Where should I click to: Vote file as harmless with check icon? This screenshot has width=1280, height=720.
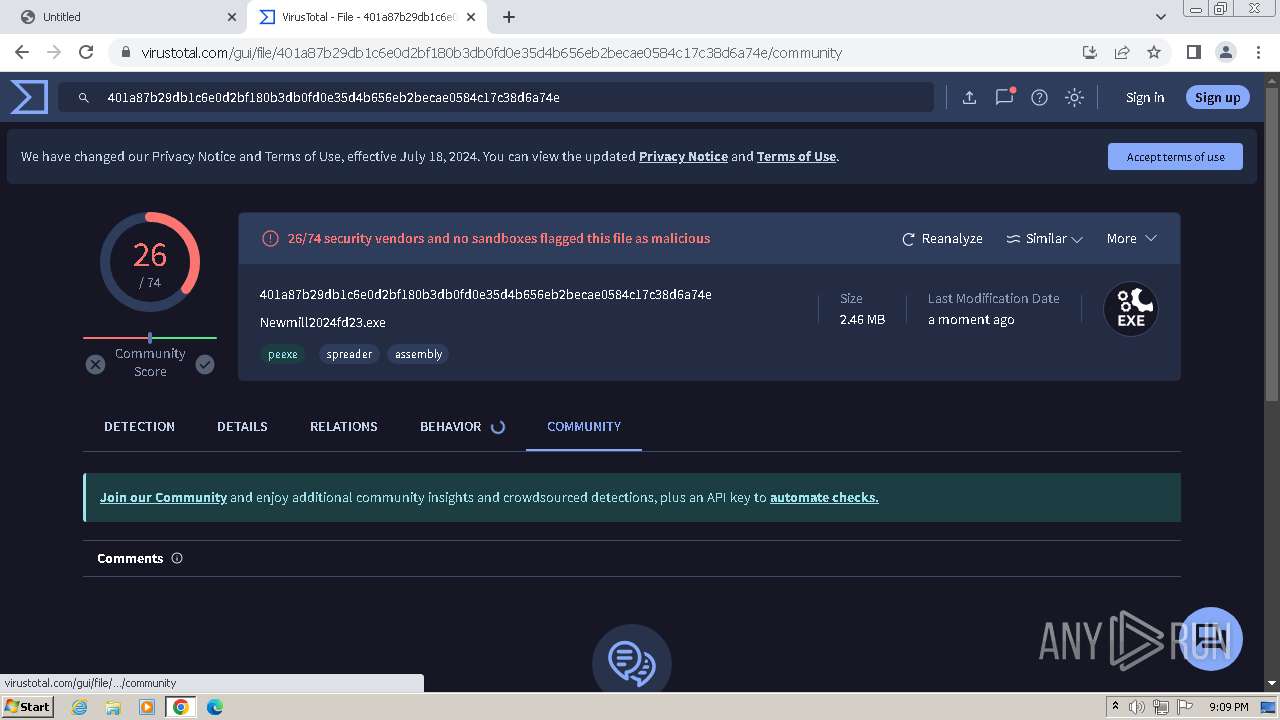click(x=205, y=364)
